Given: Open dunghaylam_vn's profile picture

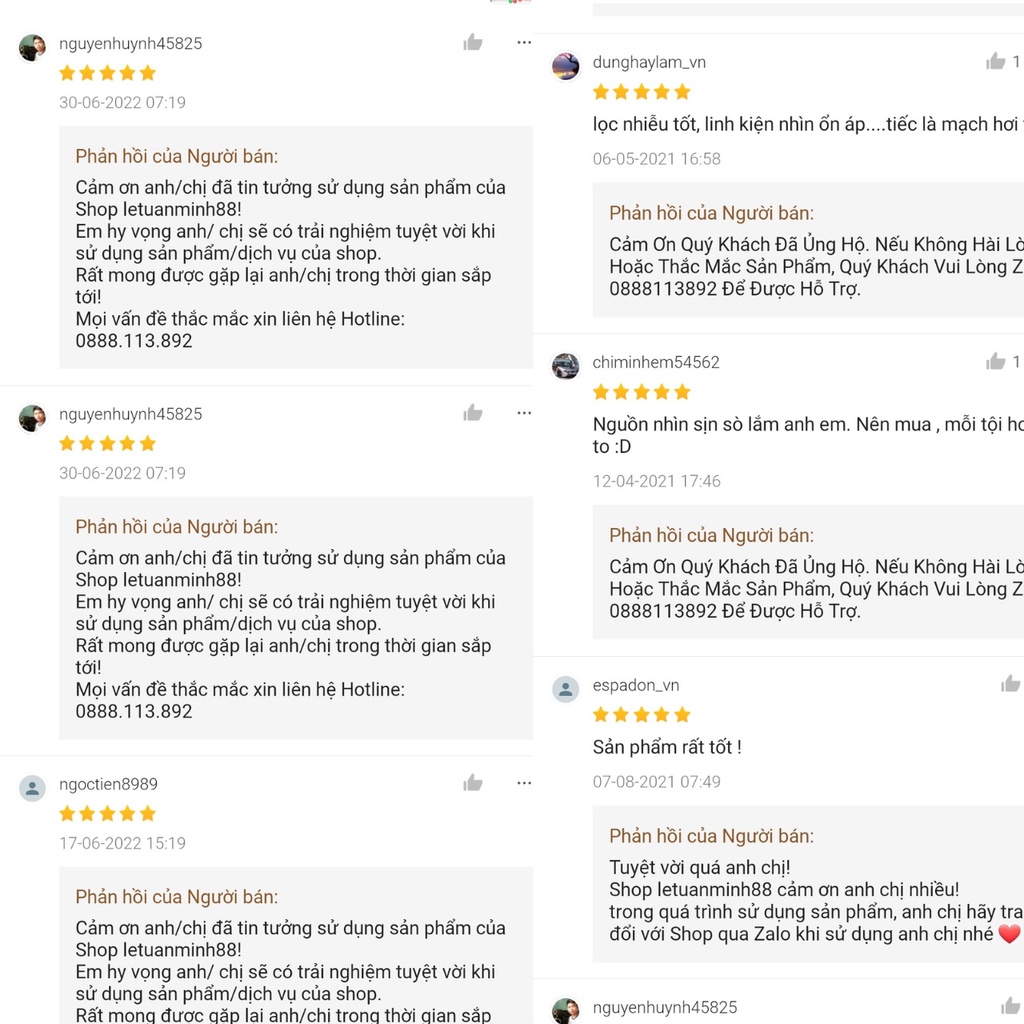Looking at the screenshot, I should pos(566,66).
